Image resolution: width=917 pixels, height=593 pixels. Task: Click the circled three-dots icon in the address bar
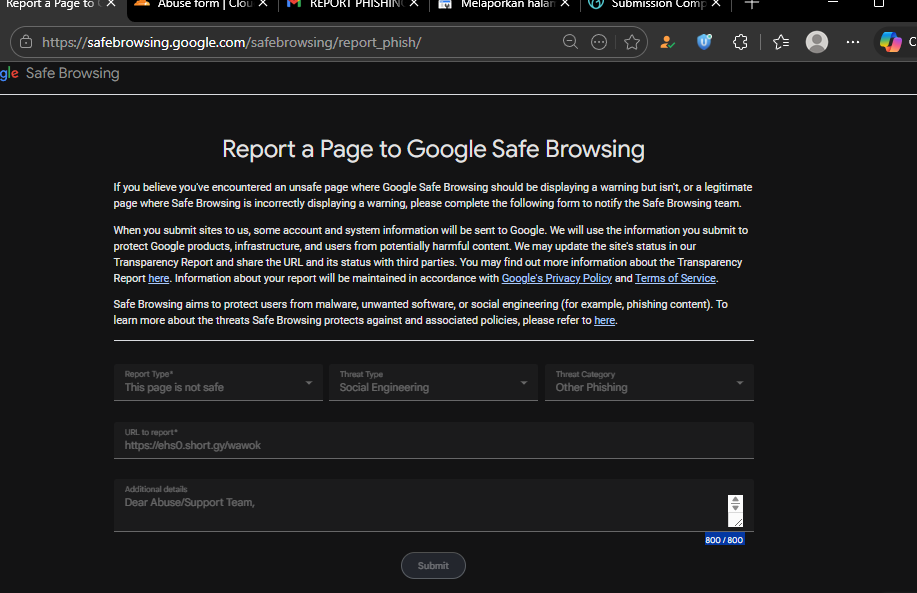tap(599, 42)
